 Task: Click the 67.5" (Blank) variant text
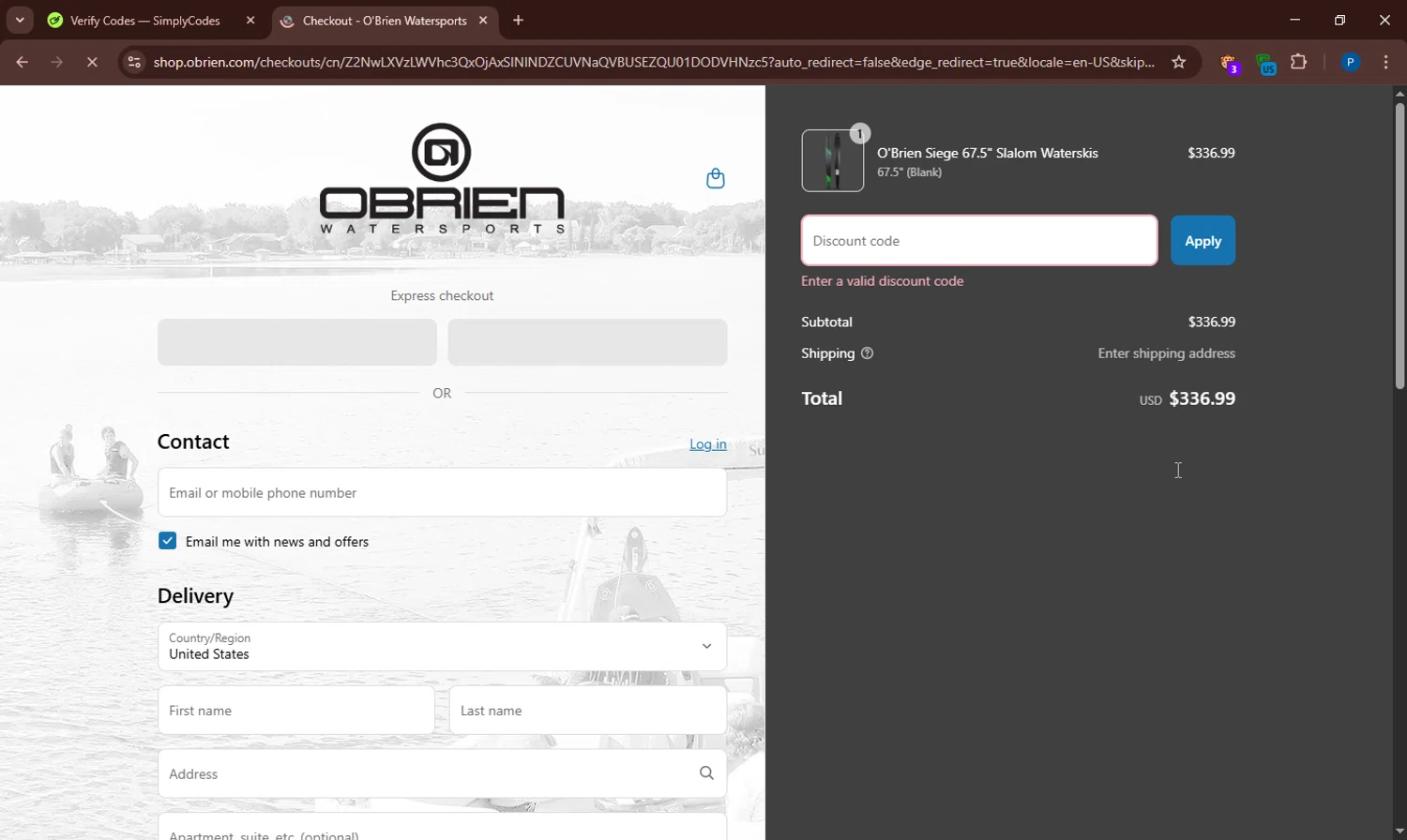pyautogui.click(x=910, y=172)
